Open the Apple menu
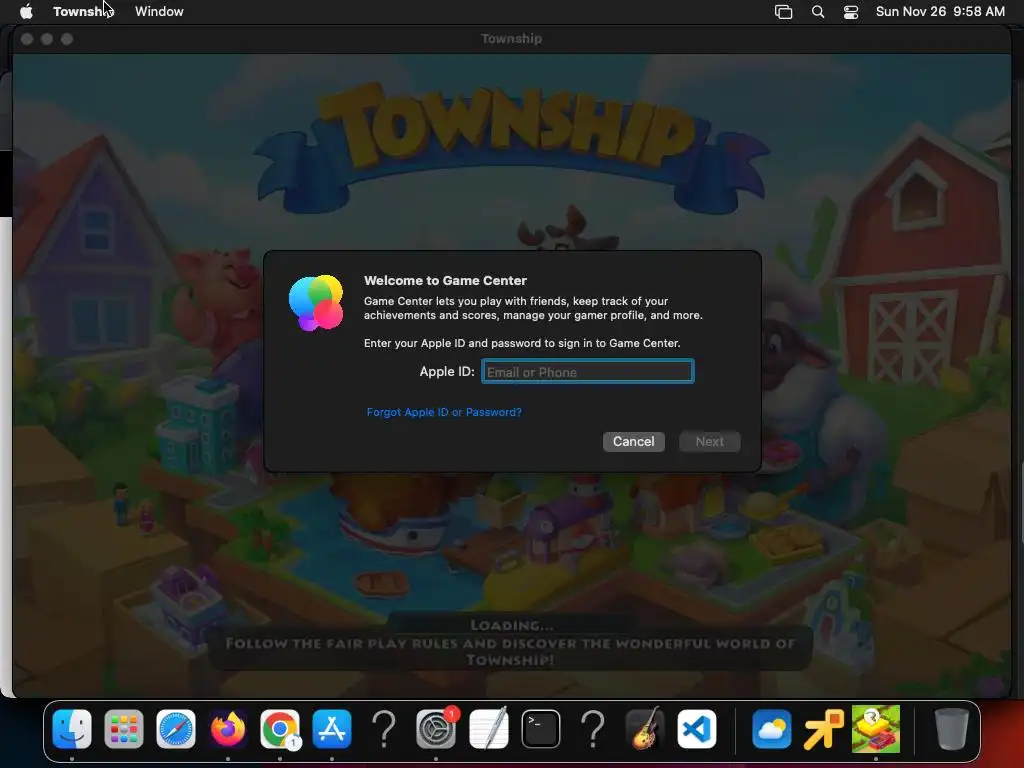The image size is (1024, 768). (26, 11)
